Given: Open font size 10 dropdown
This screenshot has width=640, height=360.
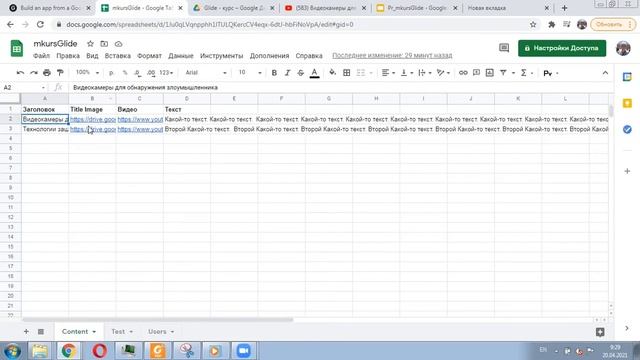Looking at the screenshot, I should 250,73.
